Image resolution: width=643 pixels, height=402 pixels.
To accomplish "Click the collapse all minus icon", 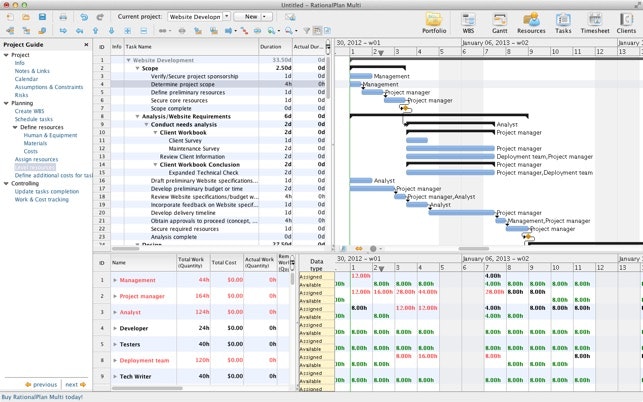I will pos(144,31).
